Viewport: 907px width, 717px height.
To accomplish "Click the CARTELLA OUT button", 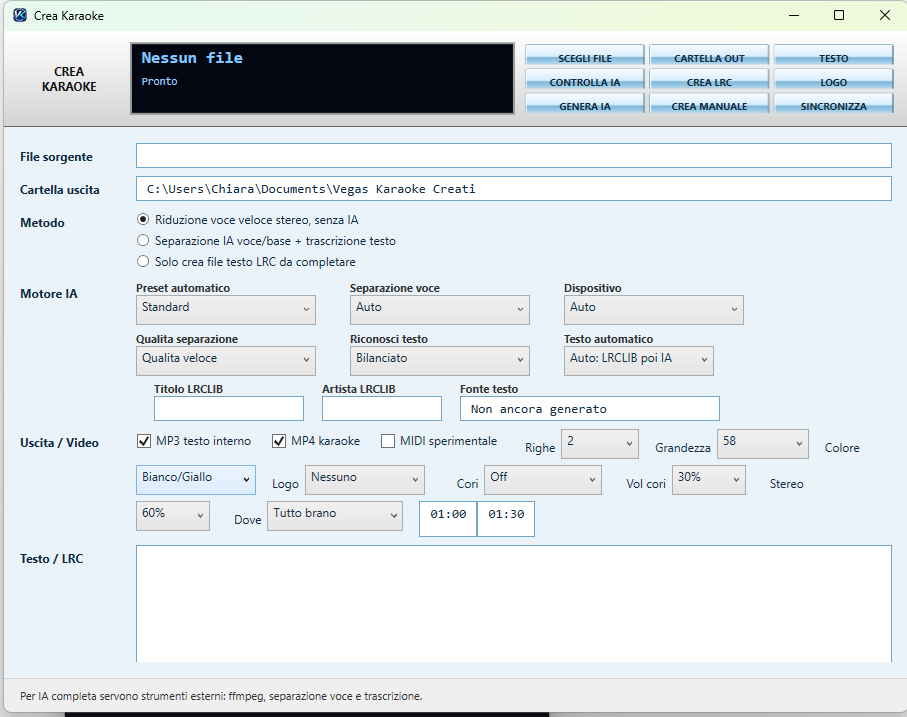I will click(x=709, y=55).
